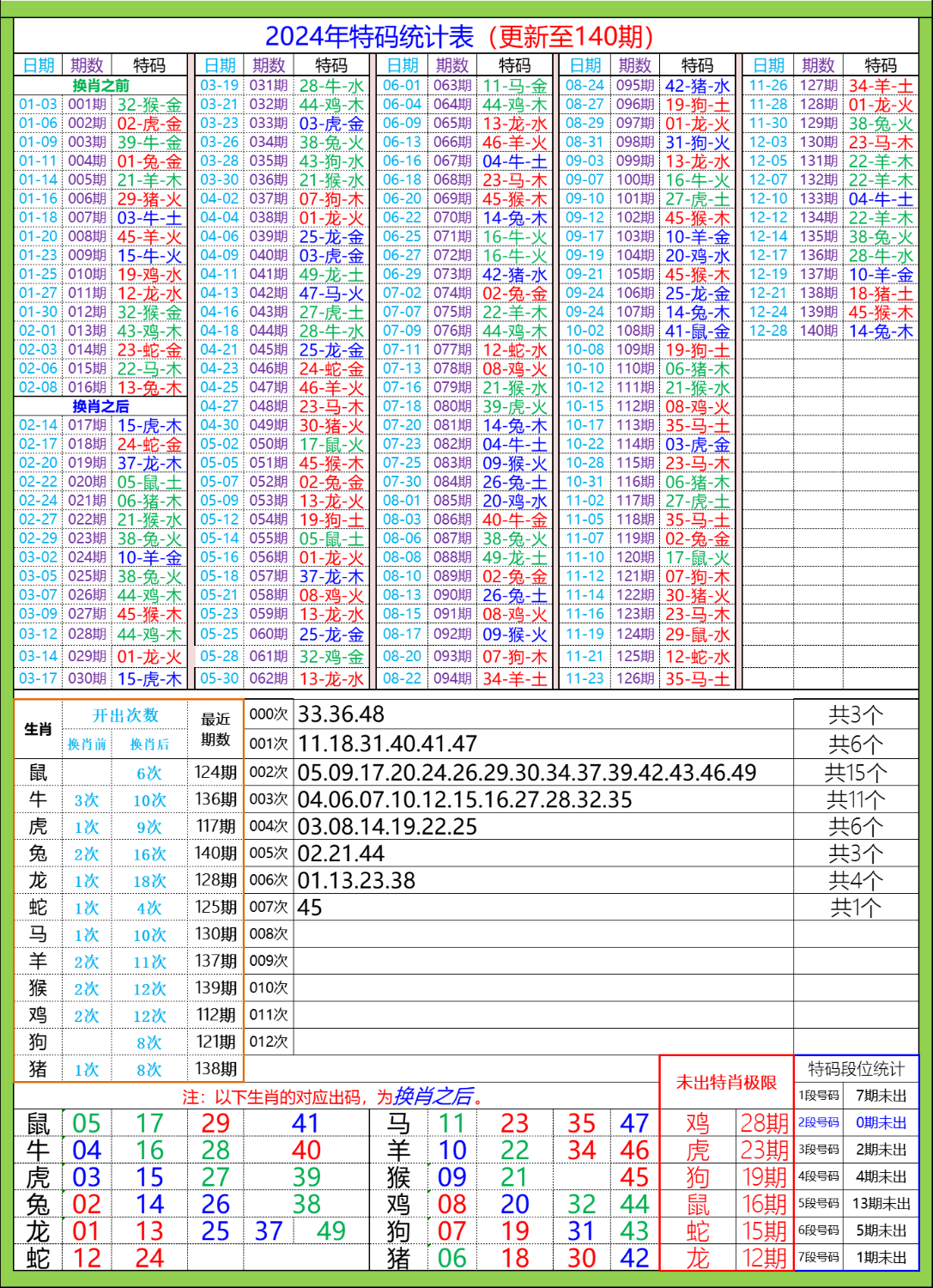Click the 未出特肖极限 panel title

point(725,1084)
